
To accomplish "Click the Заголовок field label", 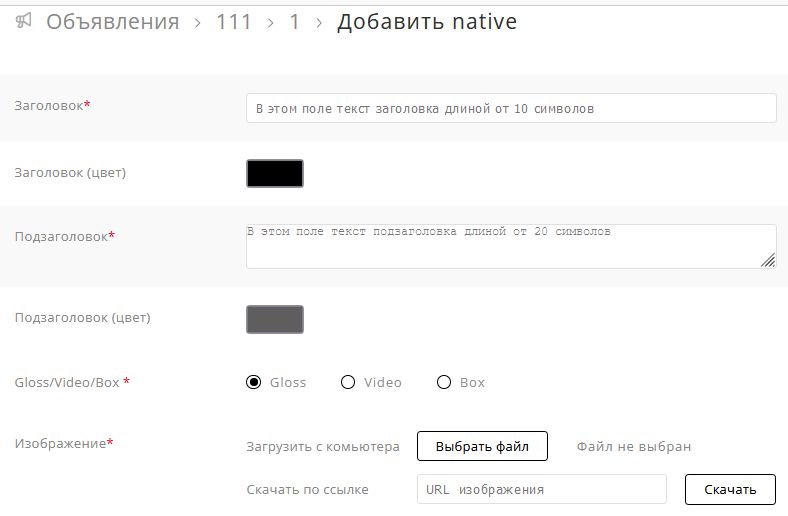I will (x=49, y=105).
